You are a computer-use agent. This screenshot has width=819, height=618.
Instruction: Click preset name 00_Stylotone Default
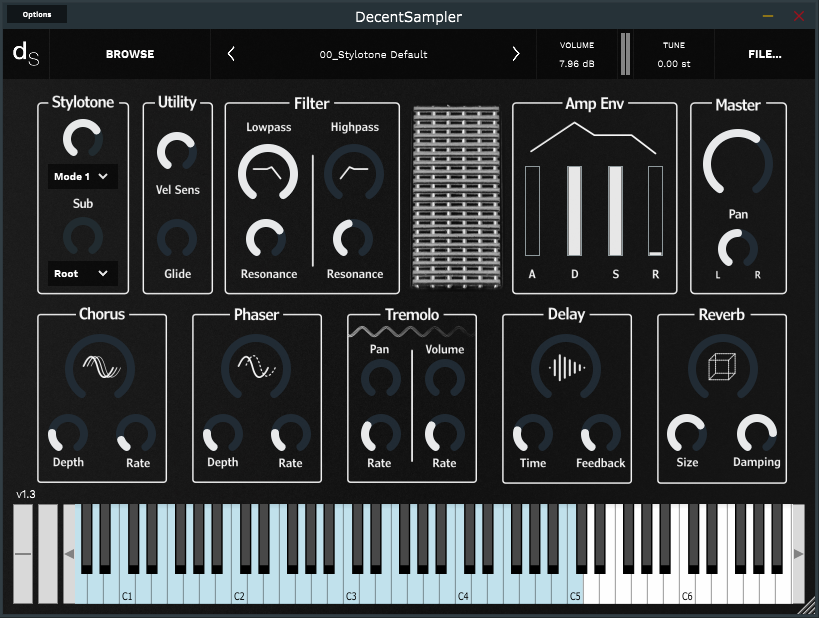click(373, 54)
